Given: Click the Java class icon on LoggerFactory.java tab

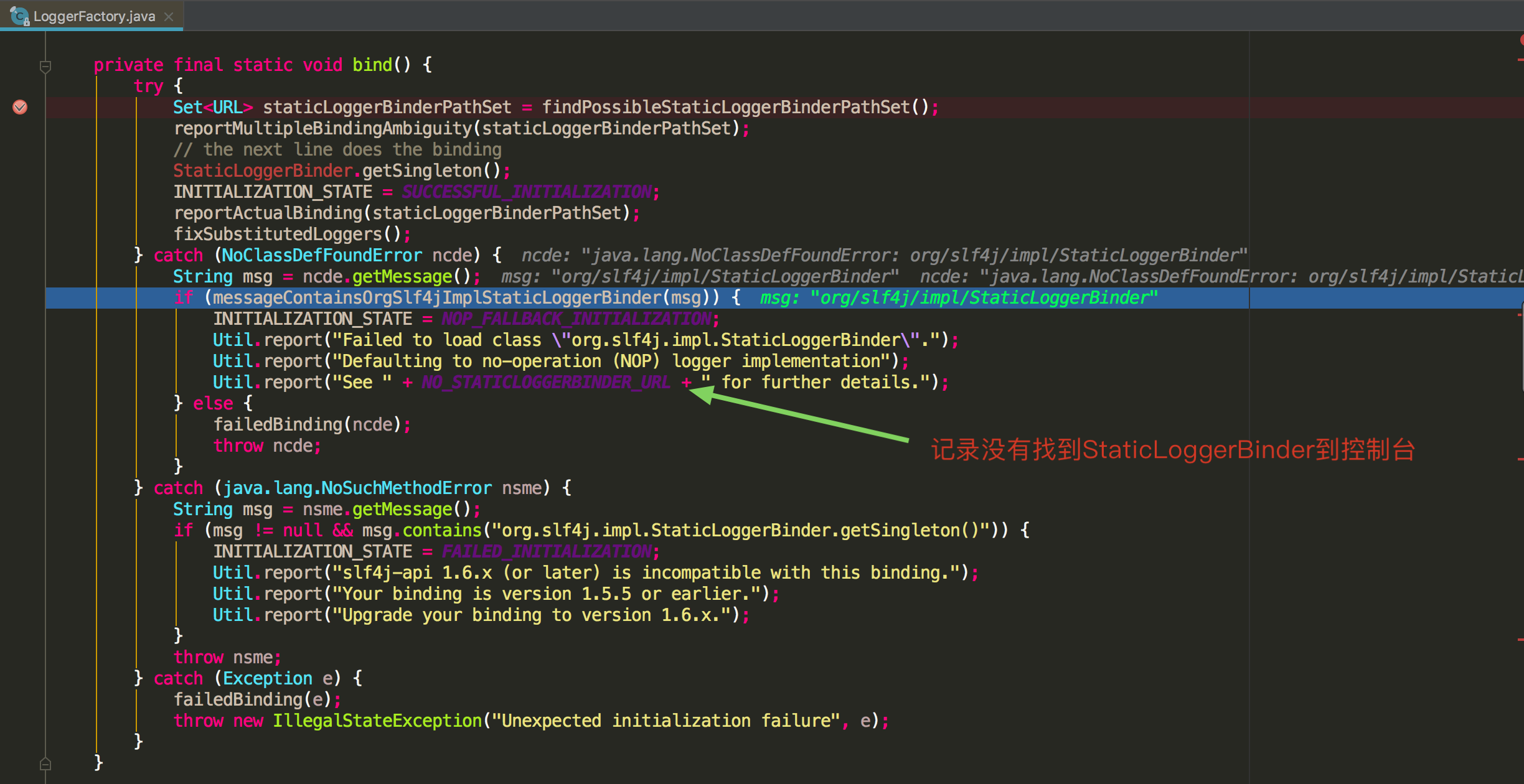Looking at the screenshot, I should point(19,16).
